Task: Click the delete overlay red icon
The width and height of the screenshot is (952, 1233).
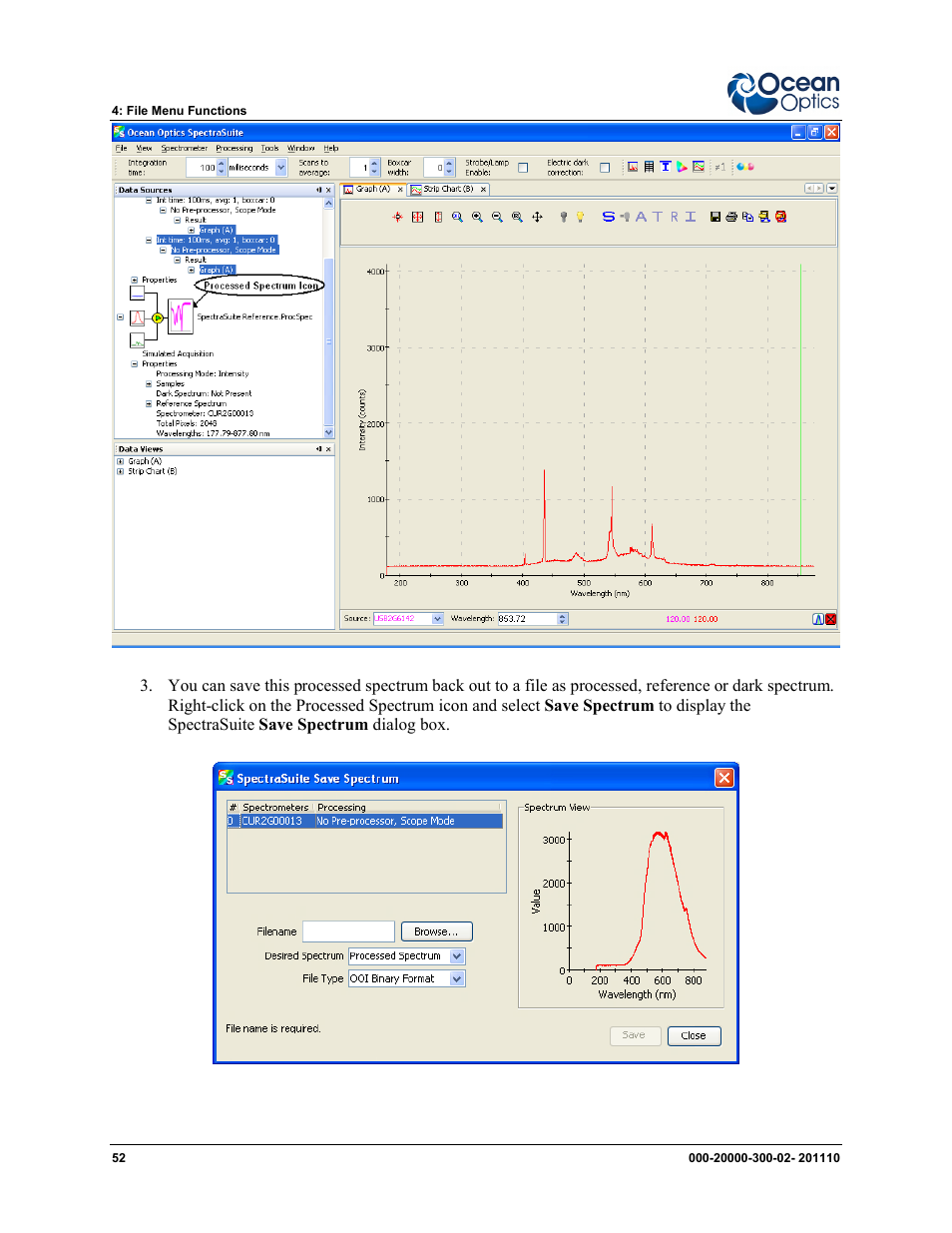Action: (780, 217)
